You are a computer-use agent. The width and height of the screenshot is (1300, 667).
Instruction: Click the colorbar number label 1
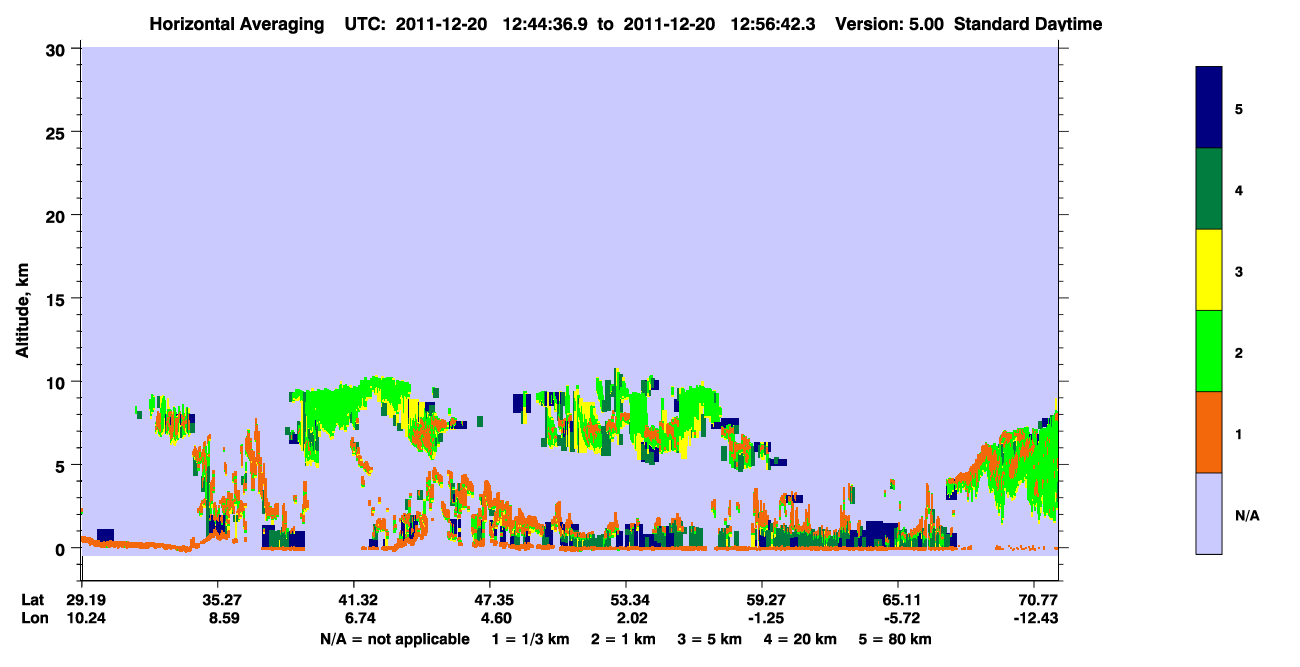tap(1239, 434)
